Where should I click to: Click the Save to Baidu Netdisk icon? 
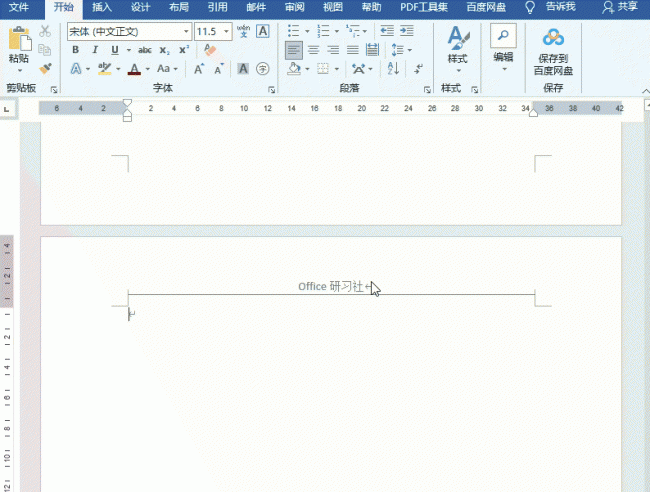click(553, 37)
